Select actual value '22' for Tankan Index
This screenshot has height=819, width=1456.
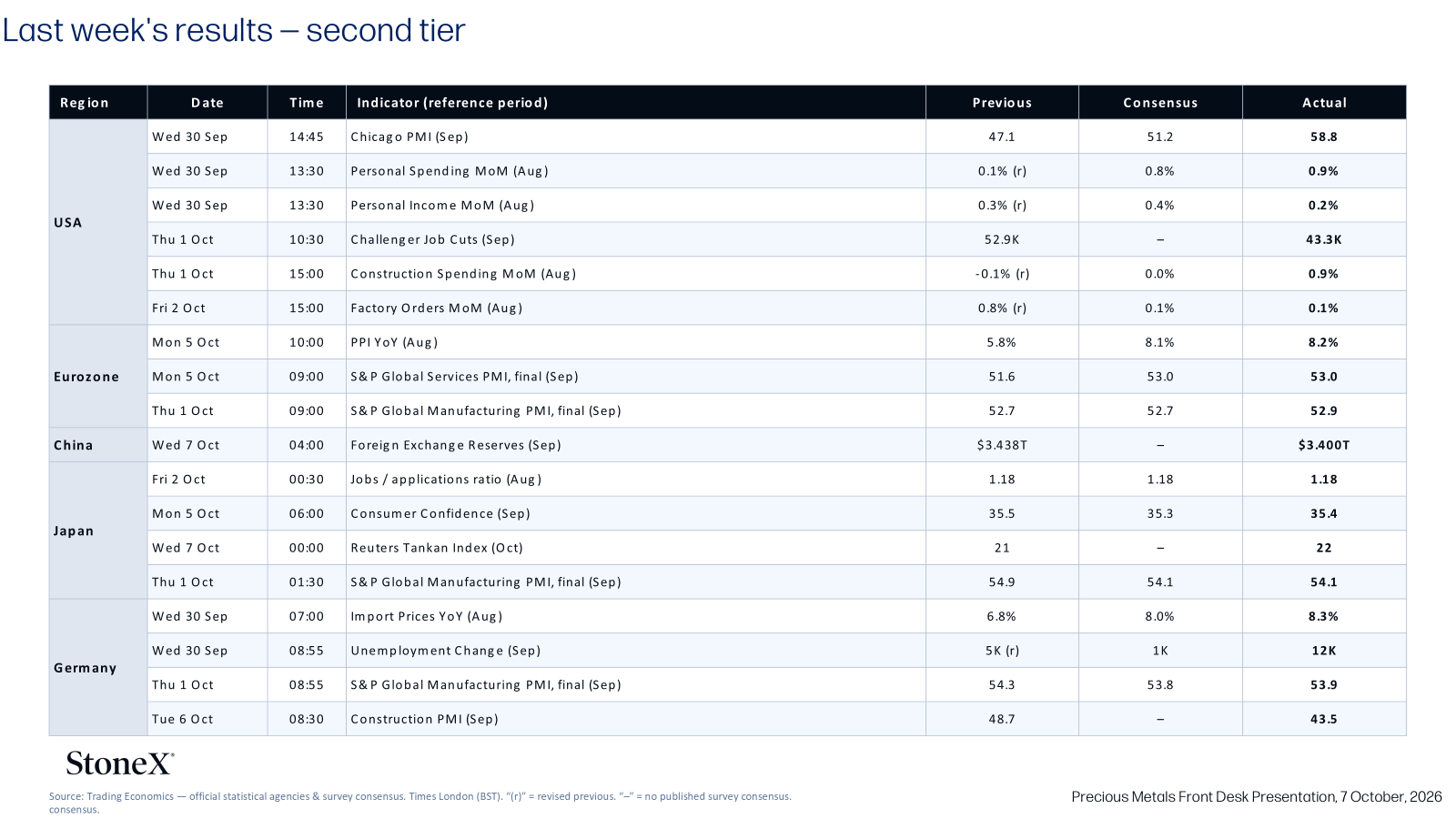pos(1324,548)
